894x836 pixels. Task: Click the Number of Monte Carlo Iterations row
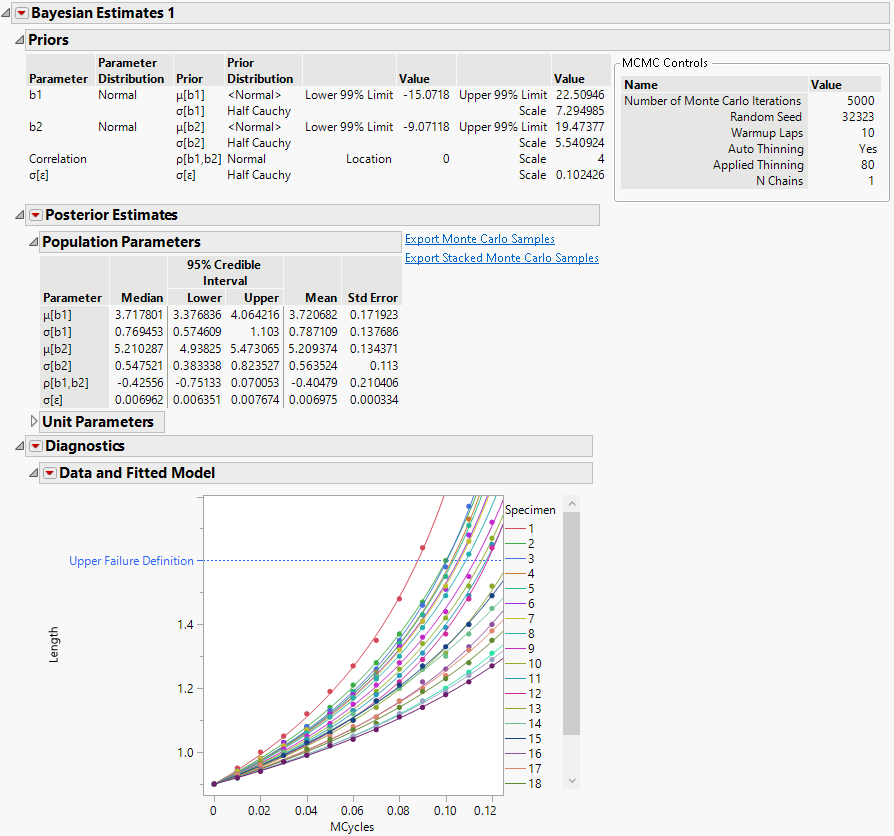pyautogui.click(x=713, y=100)
